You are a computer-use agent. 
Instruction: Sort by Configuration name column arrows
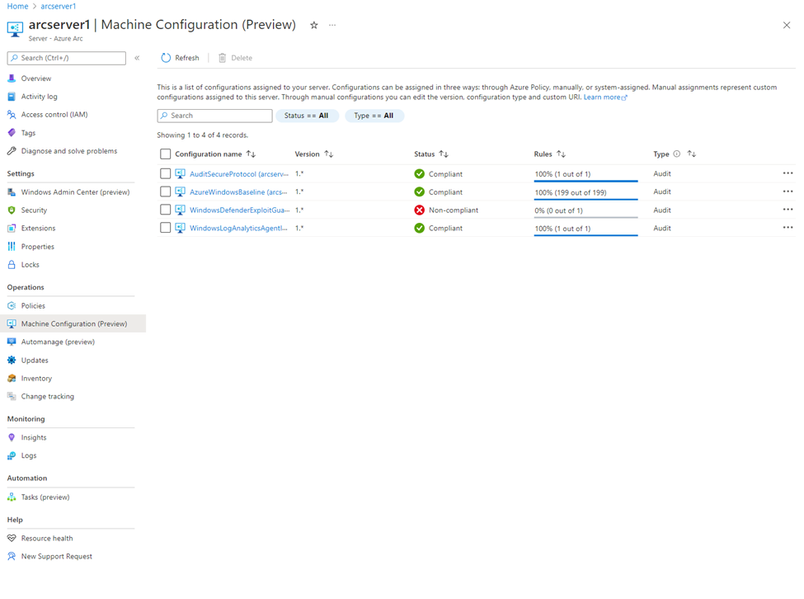pos(251,154)
